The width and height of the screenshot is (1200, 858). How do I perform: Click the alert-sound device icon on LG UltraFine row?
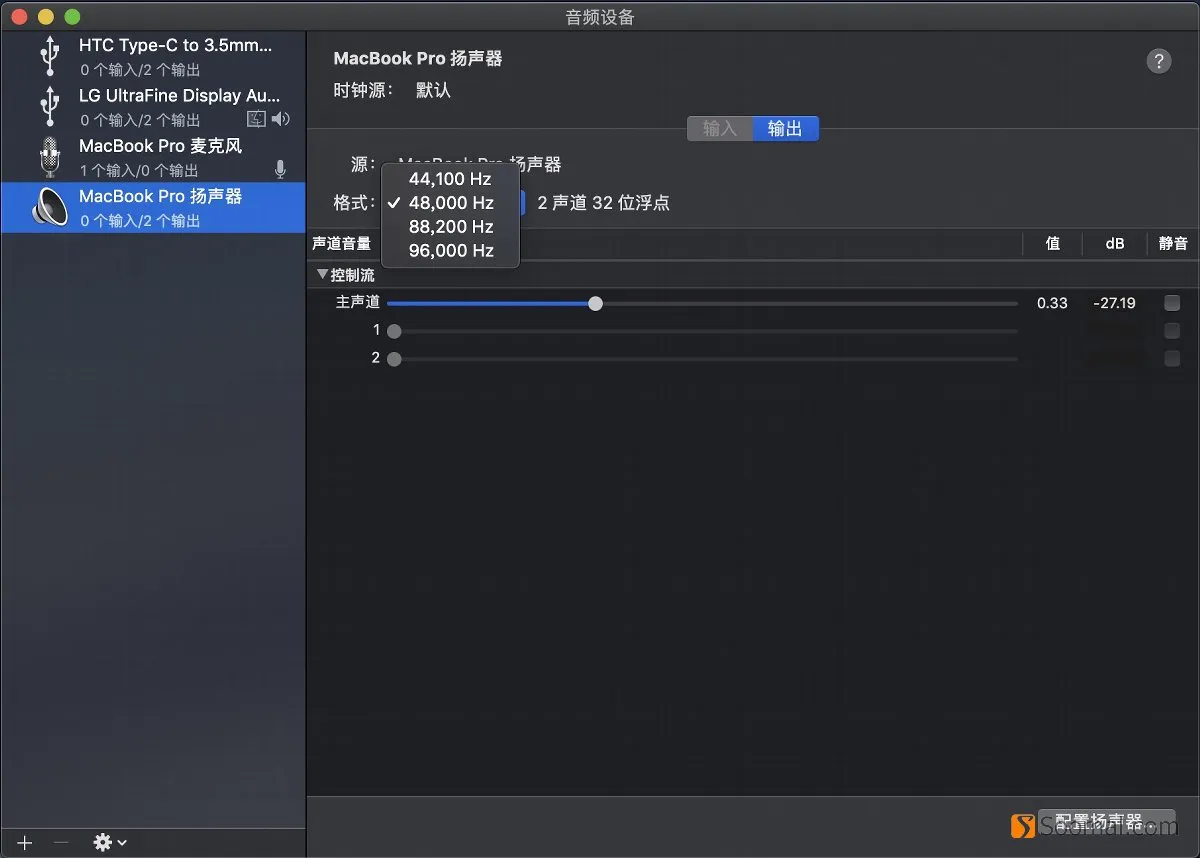point(256,119)
